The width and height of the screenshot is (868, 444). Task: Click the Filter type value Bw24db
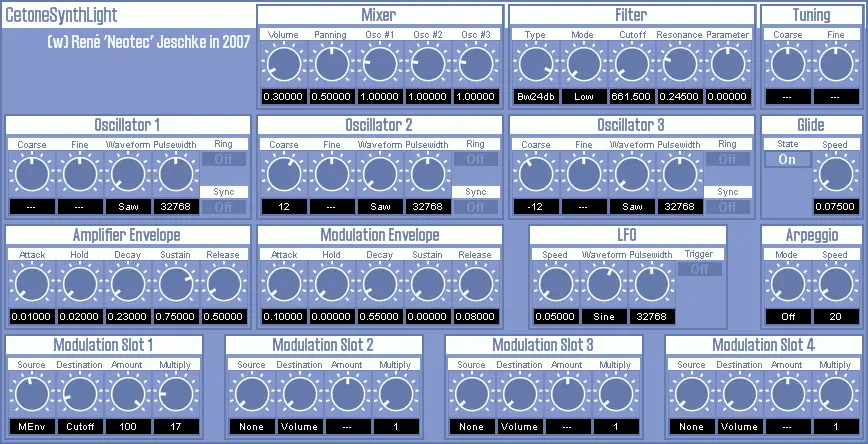535,96
